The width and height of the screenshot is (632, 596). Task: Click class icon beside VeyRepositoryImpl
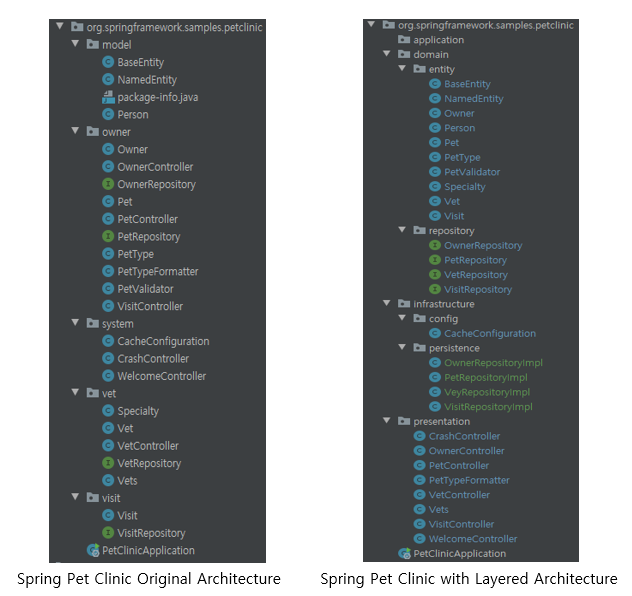point(434,392)
